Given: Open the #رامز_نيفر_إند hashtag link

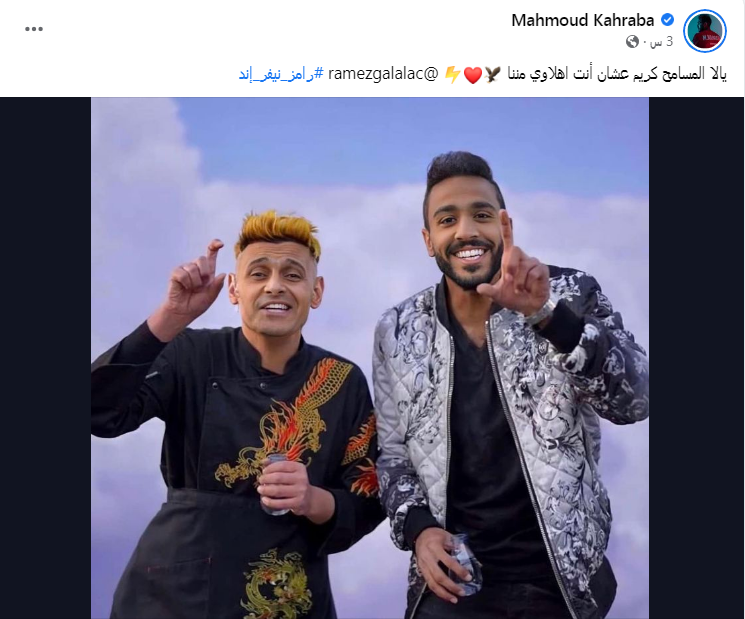Looking at the screenshot, I should coord(281,74).
